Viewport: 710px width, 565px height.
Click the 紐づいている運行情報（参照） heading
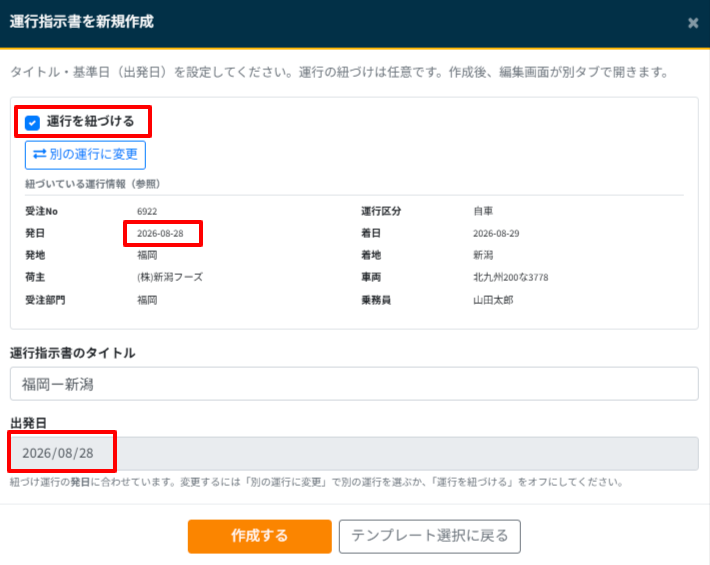[x=92, y=184]
